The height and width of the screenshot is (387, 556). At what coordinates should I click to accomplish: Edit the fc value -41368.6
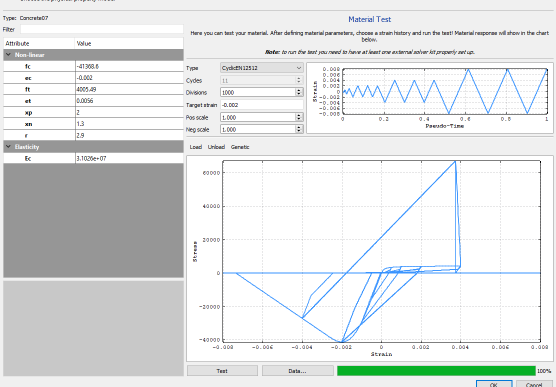click(129, 66)
